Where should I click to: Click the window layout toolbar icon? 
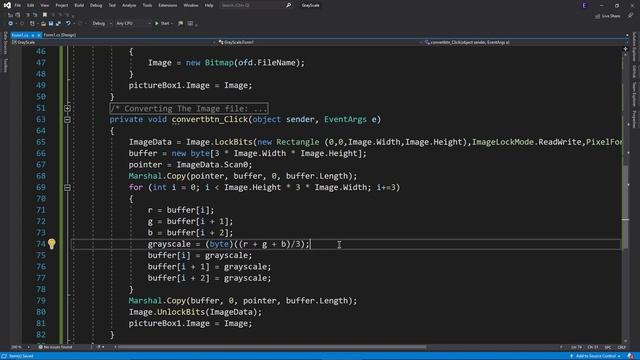pos(190,24)
